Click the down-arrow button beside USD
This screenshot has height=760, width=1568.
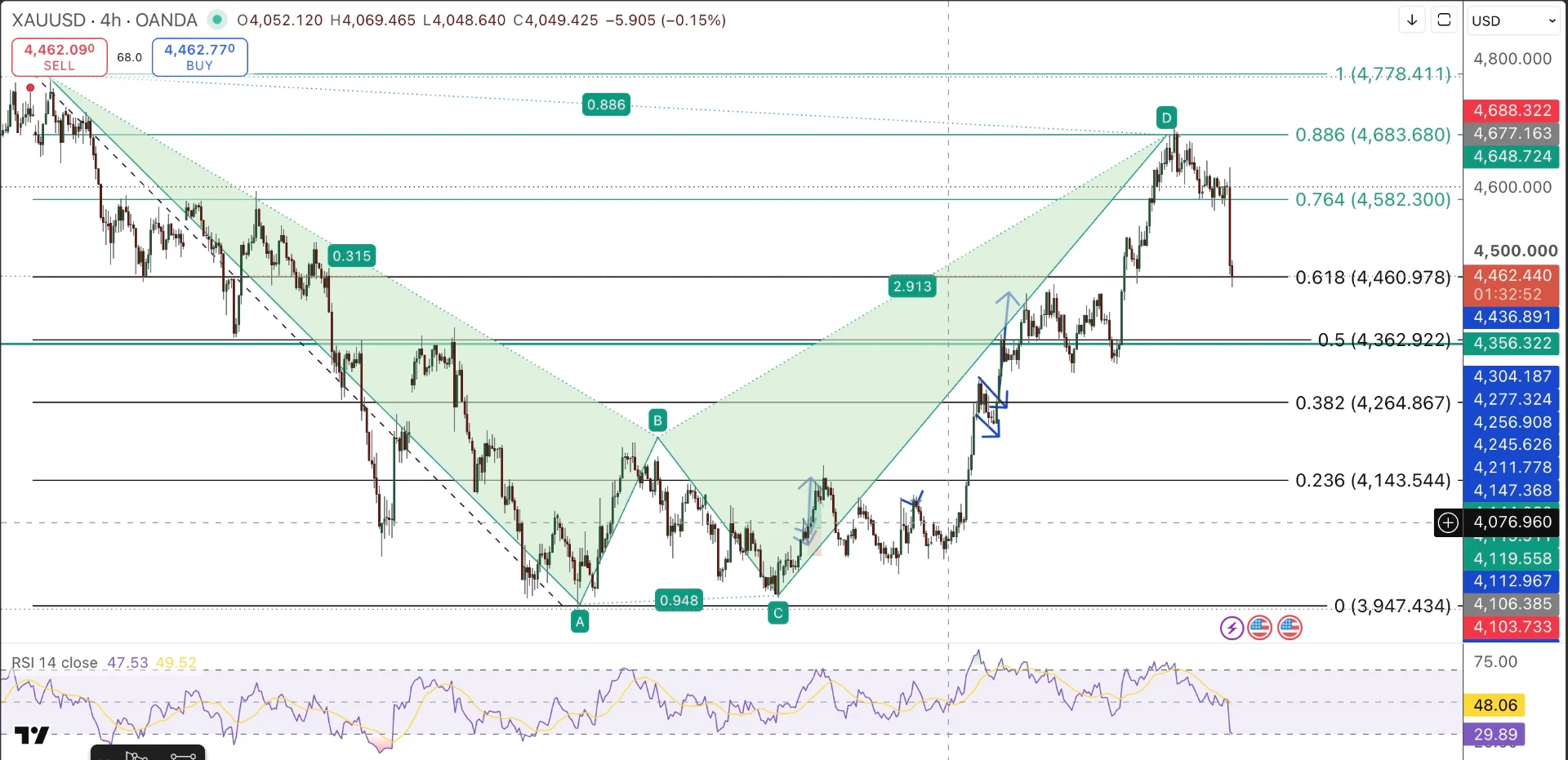(1412, 20)
